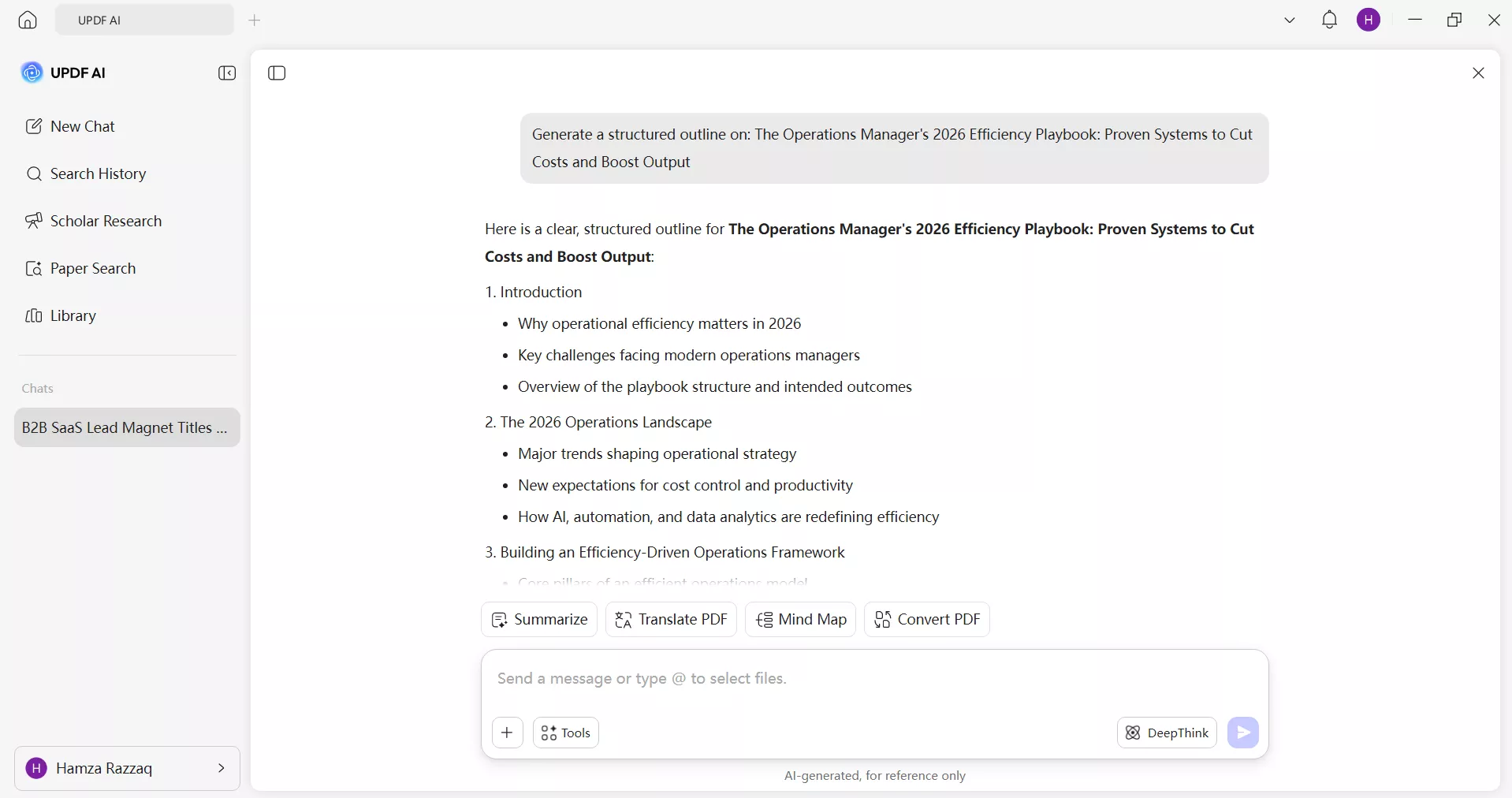The image size is (1512, 798).
Task: Open Search History
Action: [x=98, y=174]
